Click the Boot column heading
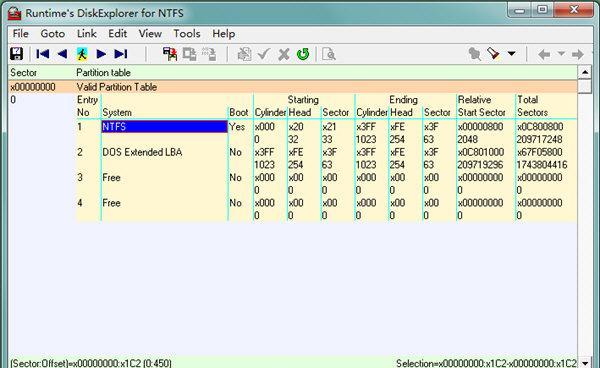 pos(238,112)
